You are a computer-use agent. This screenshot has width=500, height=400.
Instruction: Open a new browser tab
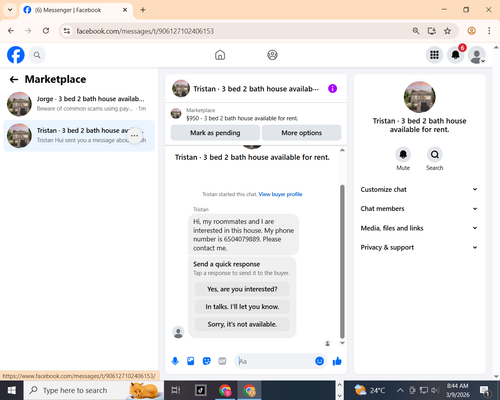click(143, 10)
